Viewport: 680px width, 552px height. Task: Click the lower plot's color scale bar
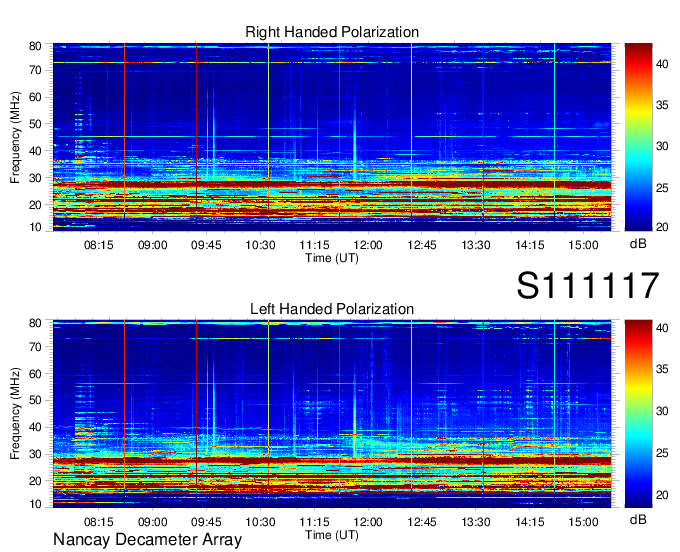(638, 413)
